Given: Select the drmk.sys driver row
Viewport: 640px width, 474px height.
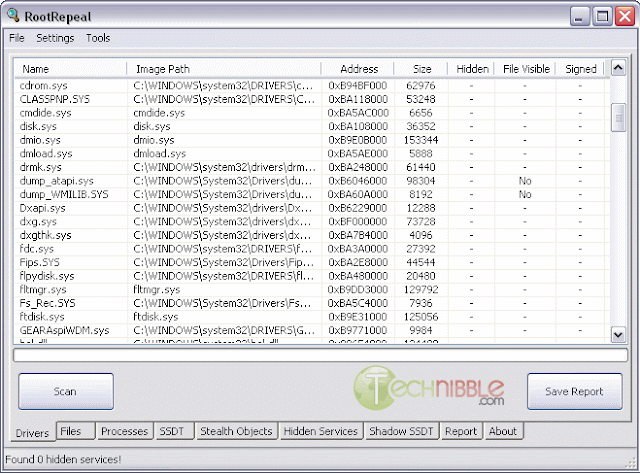Looking at the screenshot, I should click(x=312, y=167).
